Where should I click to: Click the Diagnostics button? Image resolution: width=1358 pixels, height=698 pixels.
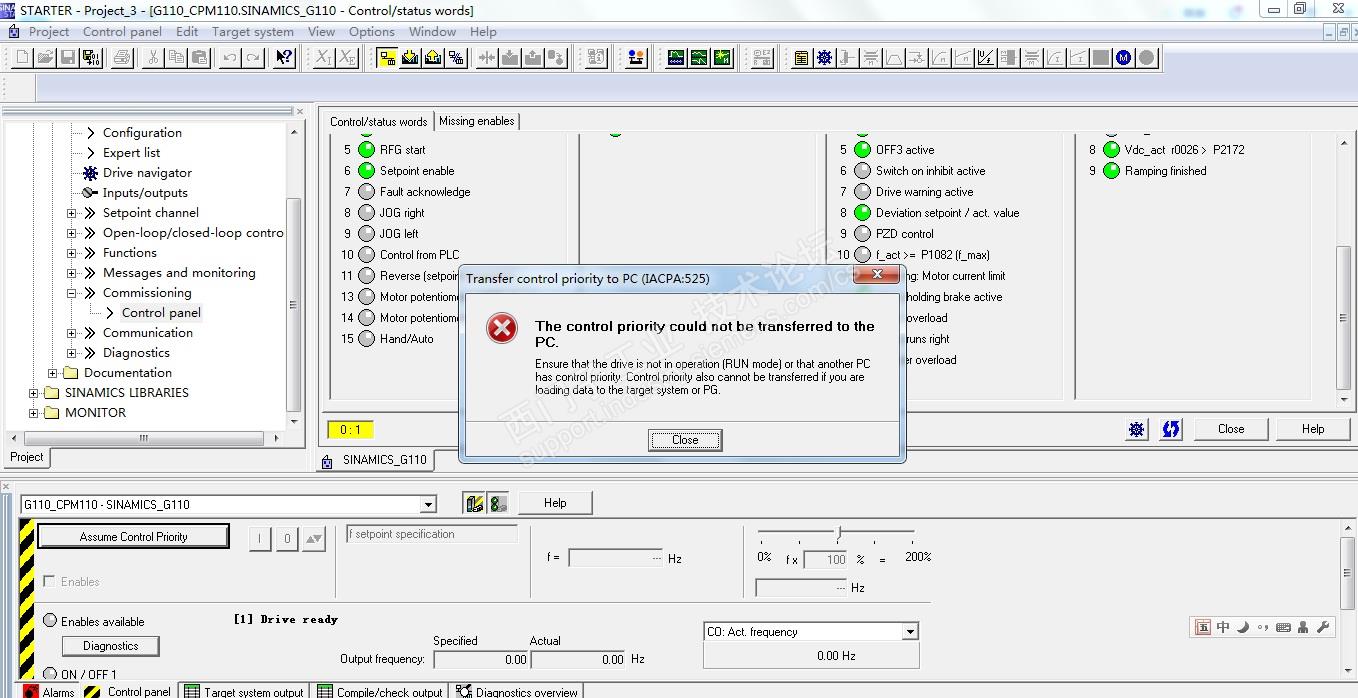click(111, 646)
